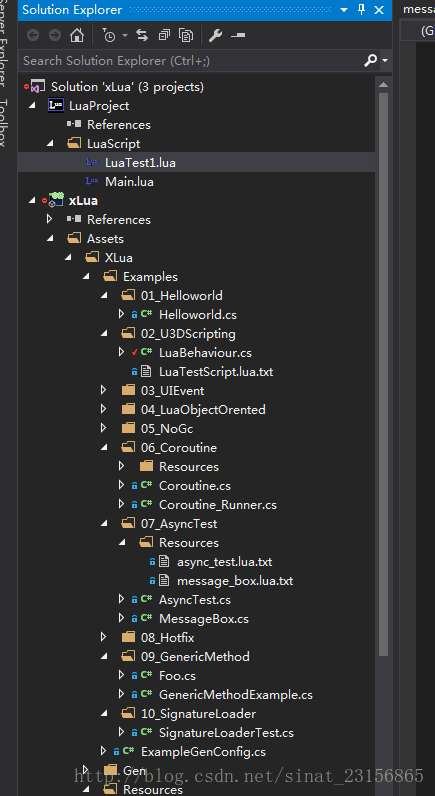This screenshot has height=796, width=435.
Task: Click the lock icon beside LuaTestScript.lua.txt
Action: (x=135, y=372)
